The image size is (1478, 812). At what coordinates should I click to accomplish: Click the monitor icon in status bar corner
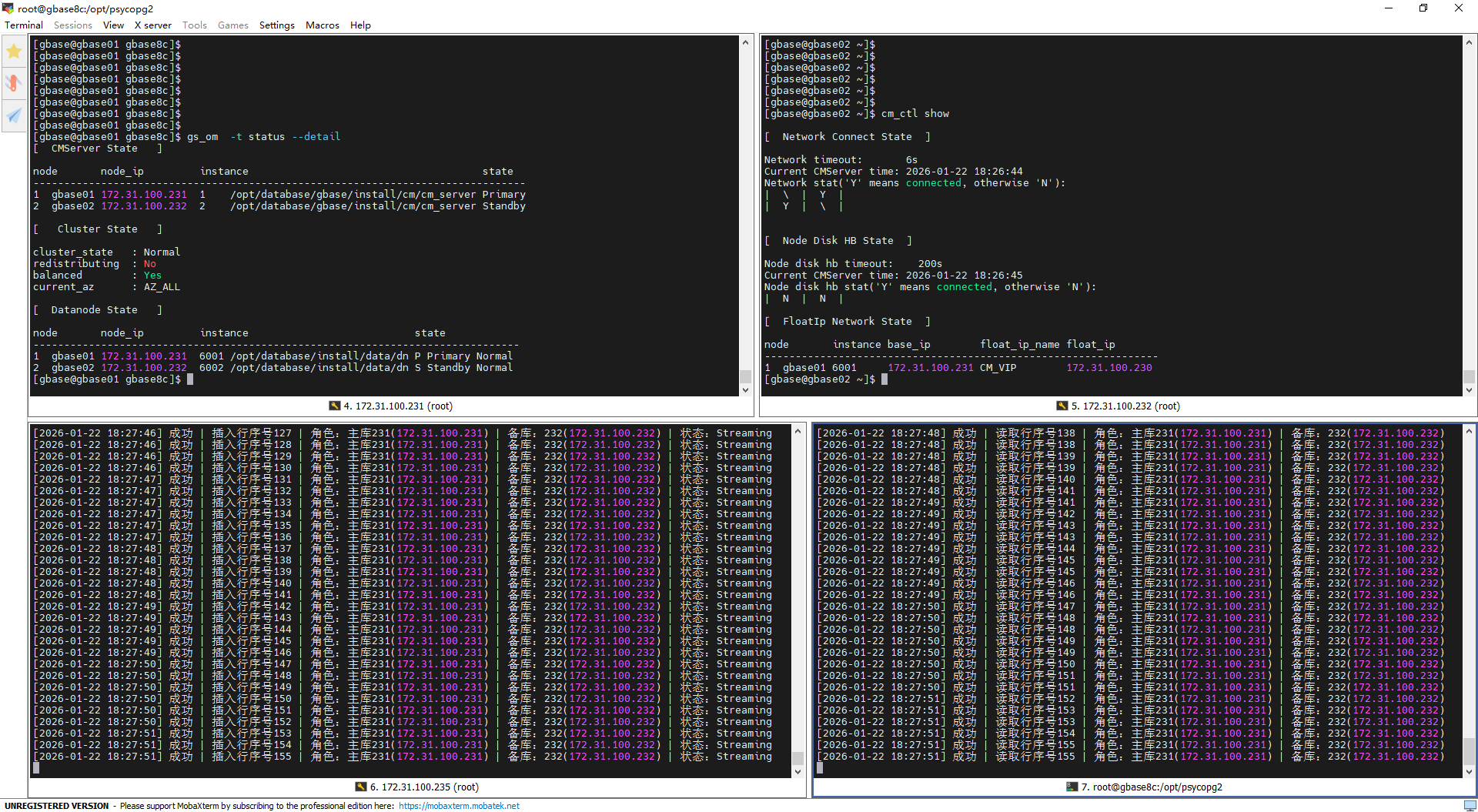pos(1470,805)
